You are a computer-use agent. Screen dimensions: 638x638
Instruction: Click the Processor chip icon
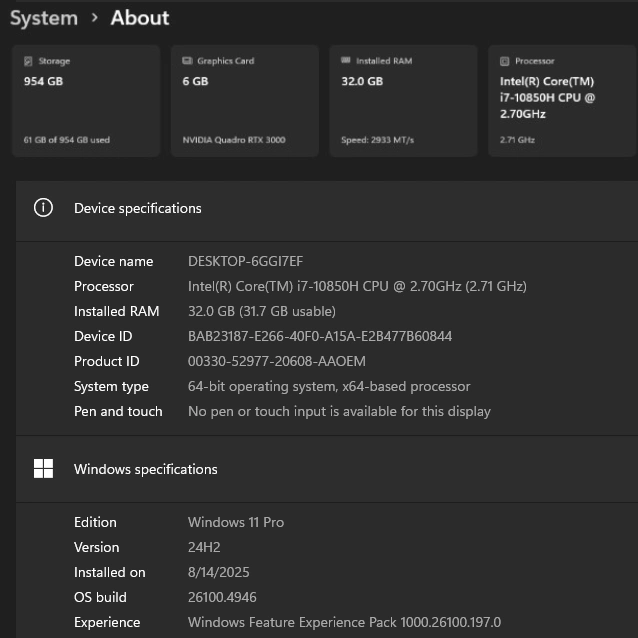(x=505, y=61)
